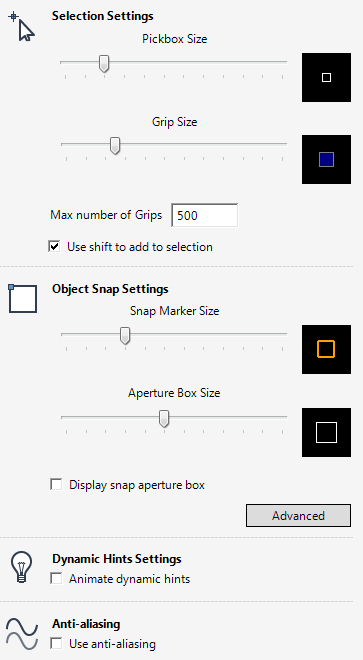Open Advanced object snap settings
The image size is (363, 660).
point(298,516)
